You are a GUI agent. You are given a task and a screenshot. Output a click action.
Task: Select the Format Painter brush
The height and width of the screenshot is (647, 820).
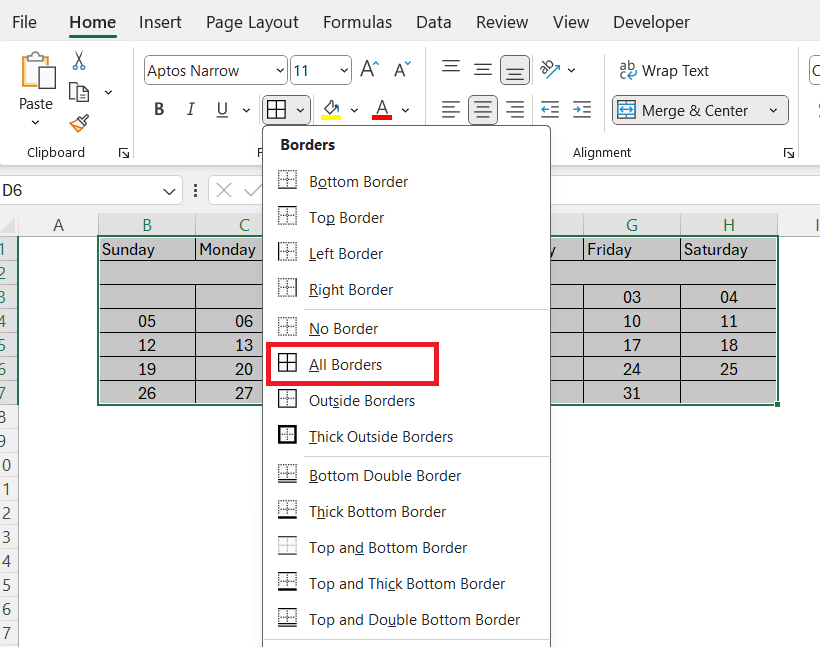point(79,123)
